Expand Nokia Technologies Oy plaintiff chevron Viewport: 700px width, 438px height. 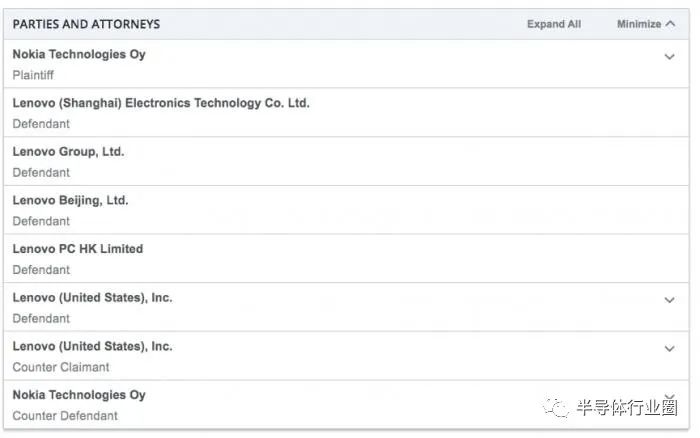pos(669,57)
